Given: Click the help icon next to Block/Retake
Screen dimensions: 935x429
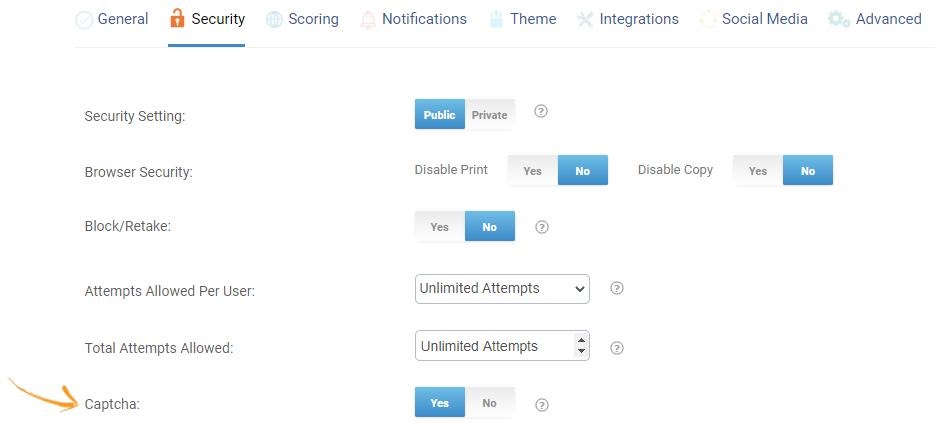Looking at the screenshot, I should [542, 227].
